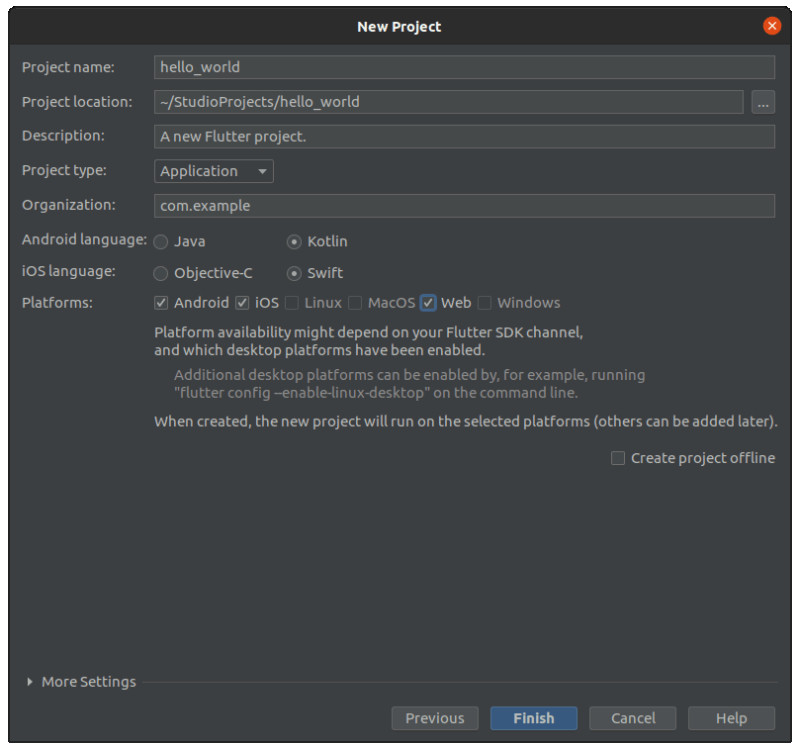Enable the Linux platform checkbox
Viewport: 800px width, 751px height.
point(291,303)
